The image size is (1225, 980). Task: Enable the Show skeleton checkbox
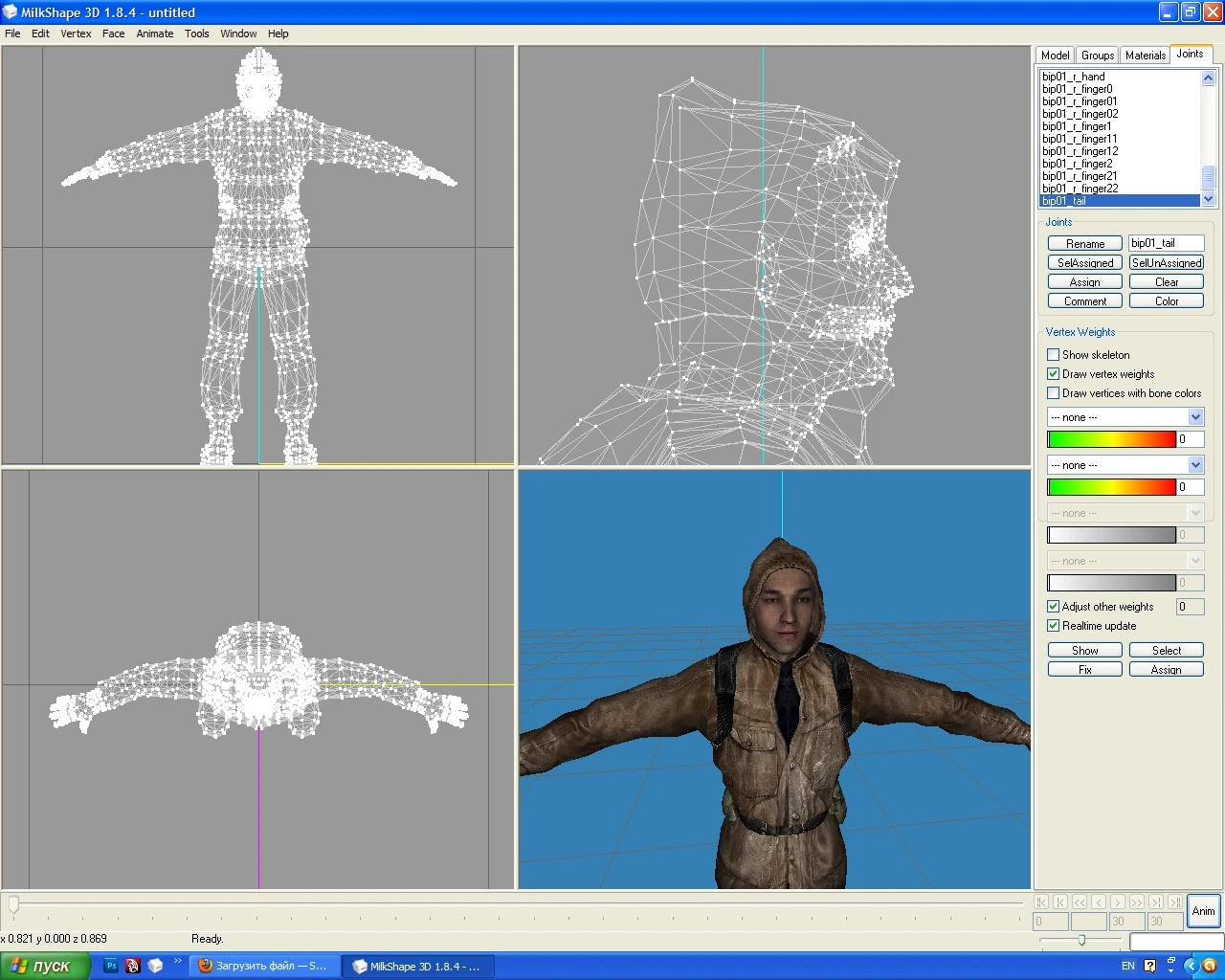(x=1054, y=355)
